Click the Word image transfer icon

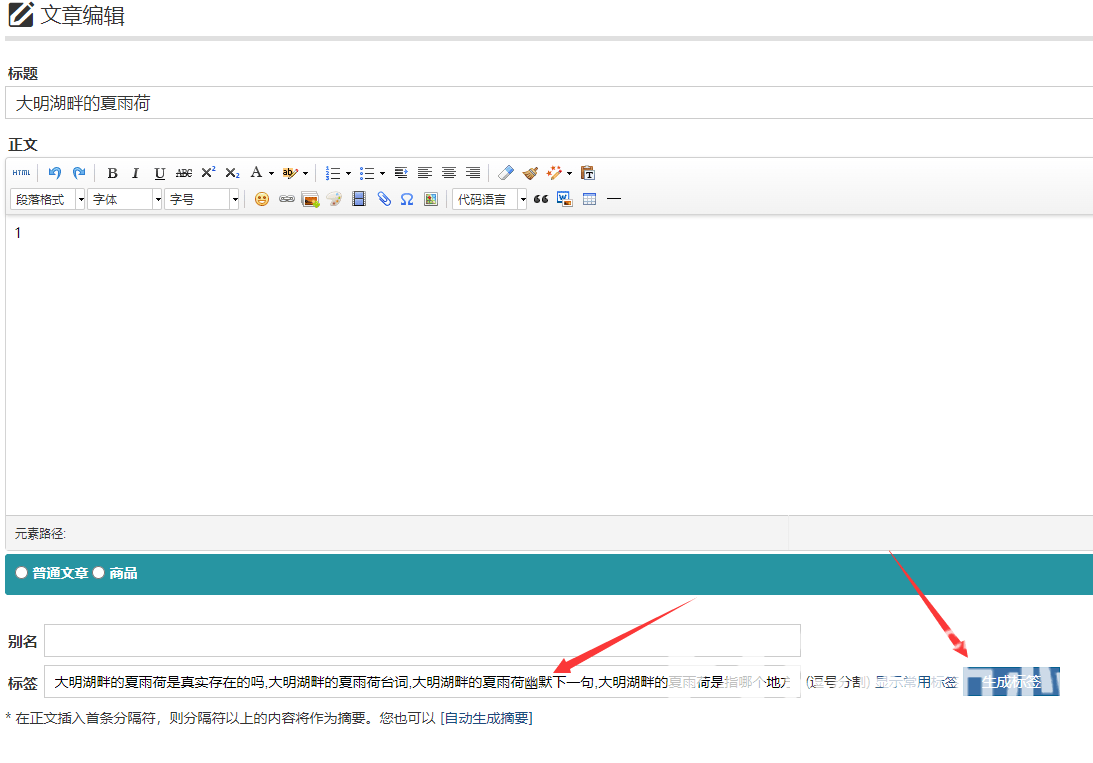pyautogui.click(x=565, y=199)
